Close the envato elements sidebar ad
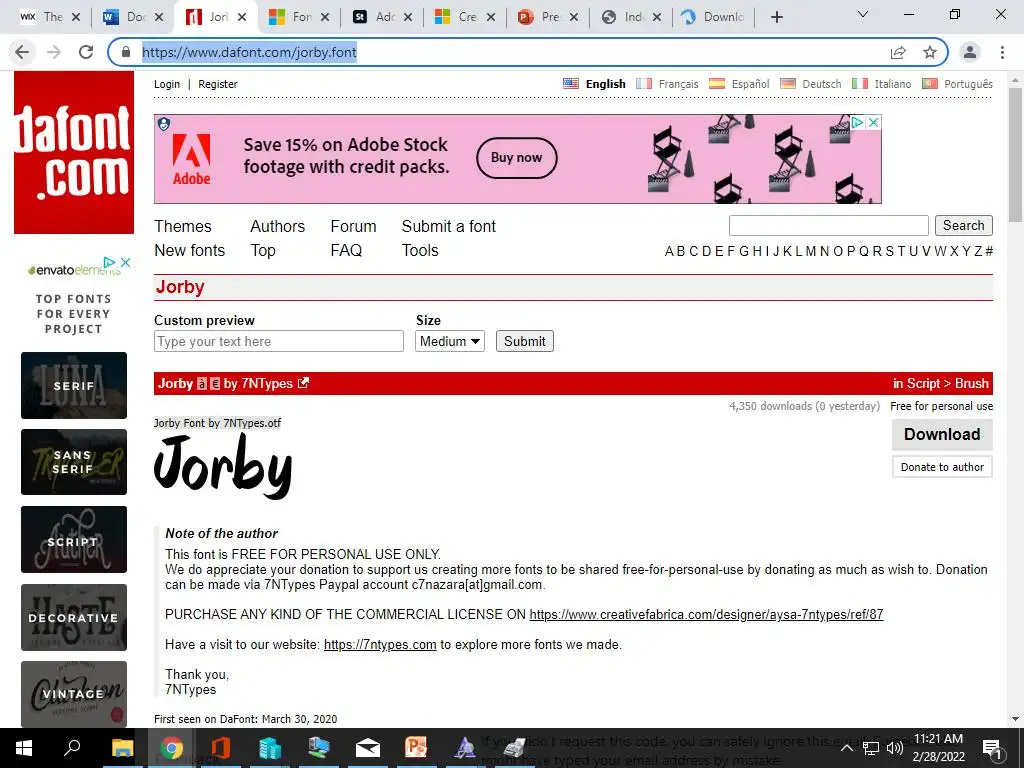 tap(125, 263)
